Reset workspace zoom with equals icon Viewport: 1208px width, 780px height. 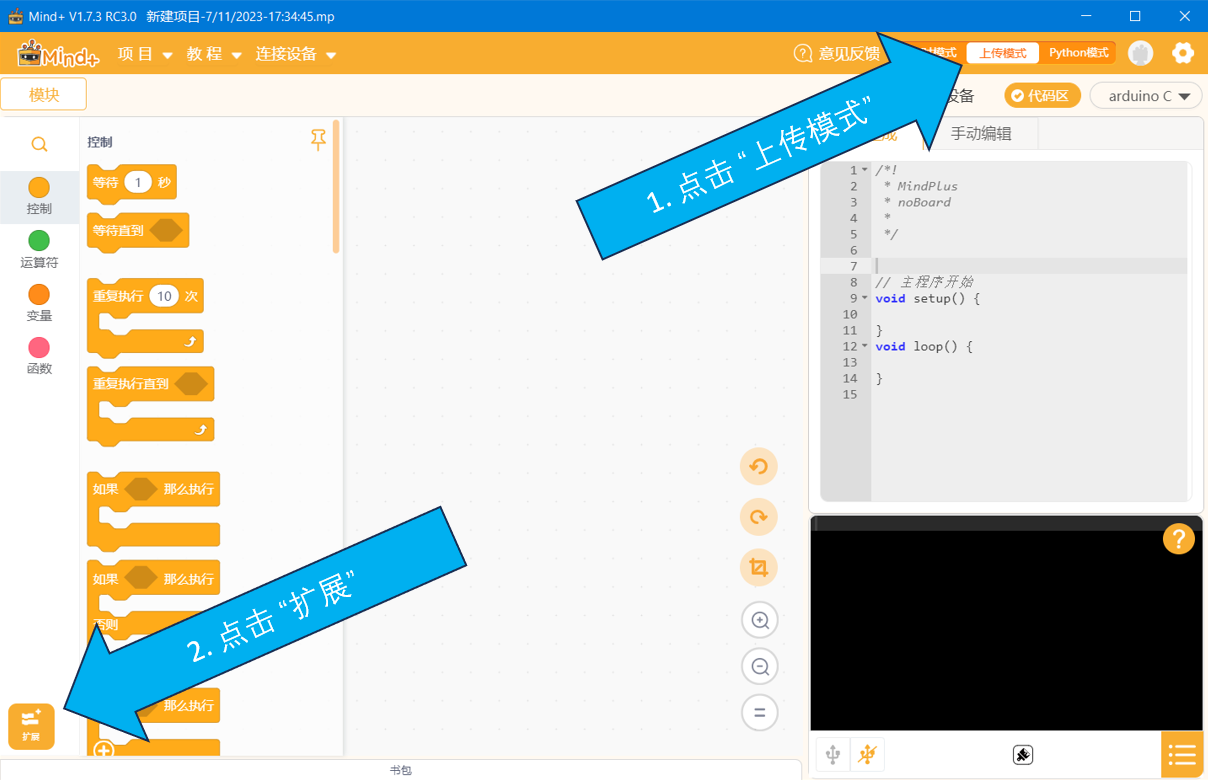(x=760, y=713)
